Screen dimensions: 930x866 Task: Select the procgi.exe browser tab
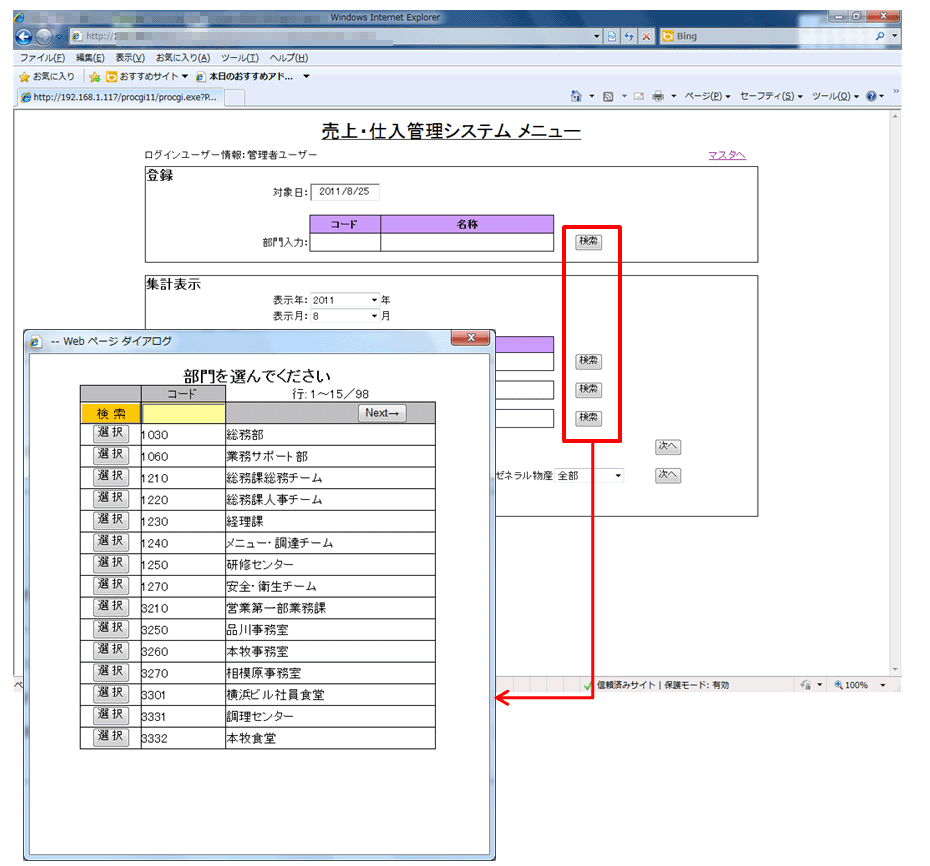pos(119,97)
